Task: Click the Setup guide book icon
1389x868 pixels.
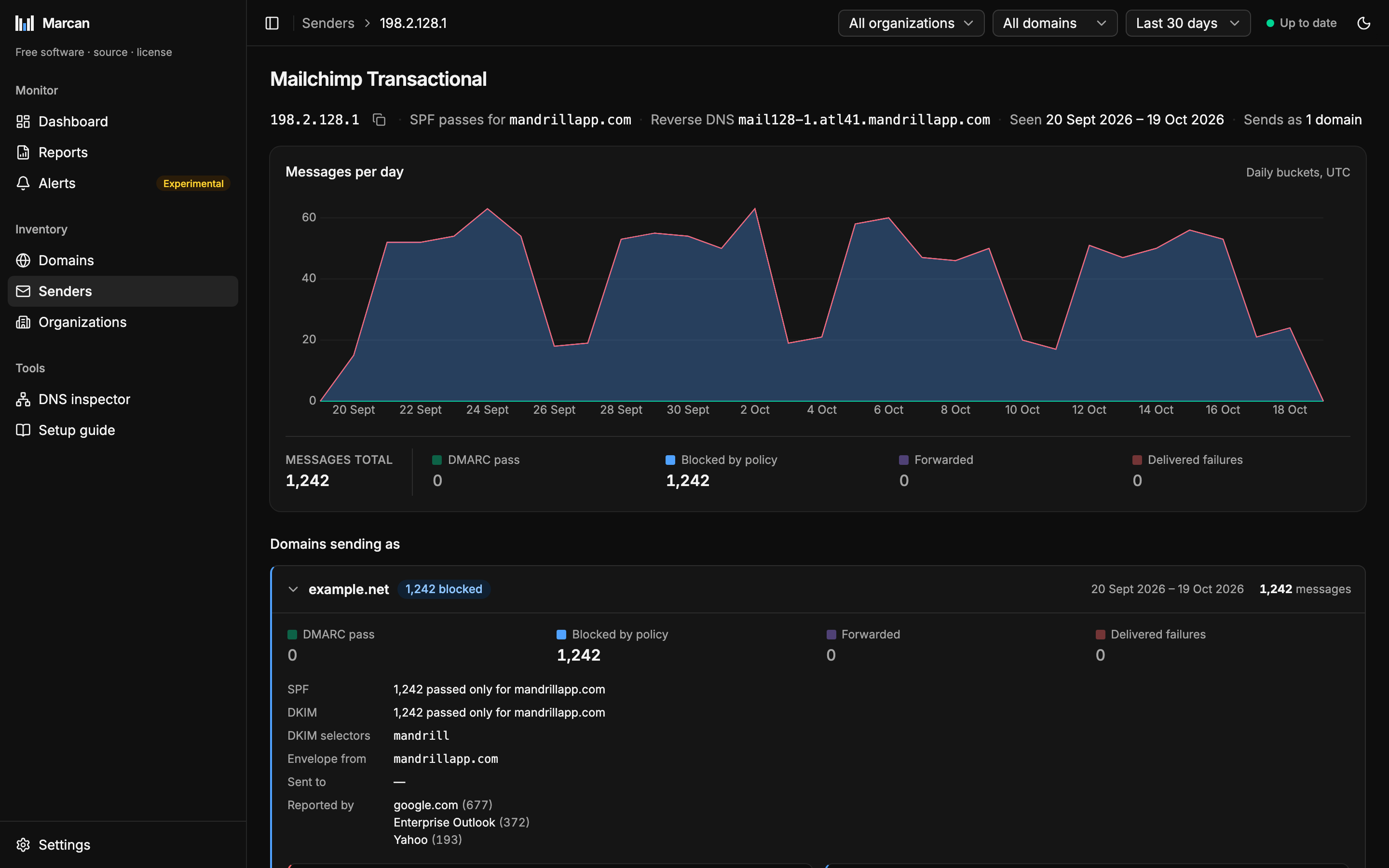Action: pos(23,430)
